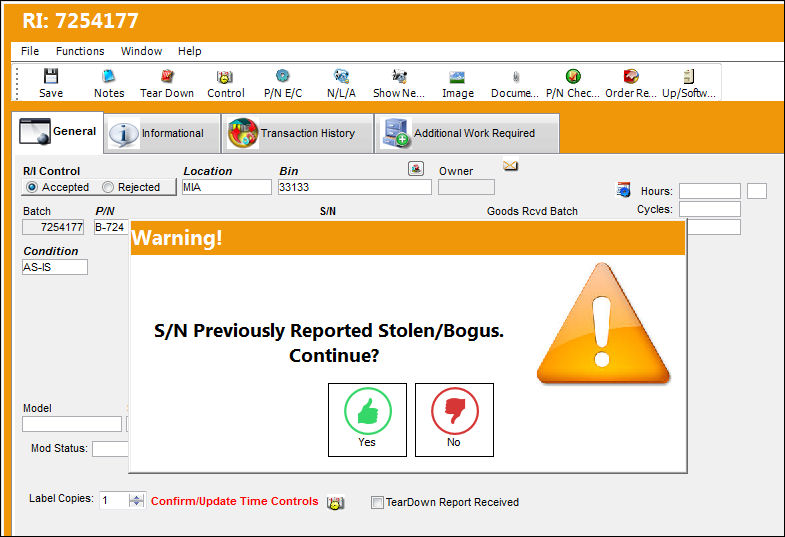Screen dimensions: 785x537
Task: Select the Rejected radio button
Action: point(108,187)
